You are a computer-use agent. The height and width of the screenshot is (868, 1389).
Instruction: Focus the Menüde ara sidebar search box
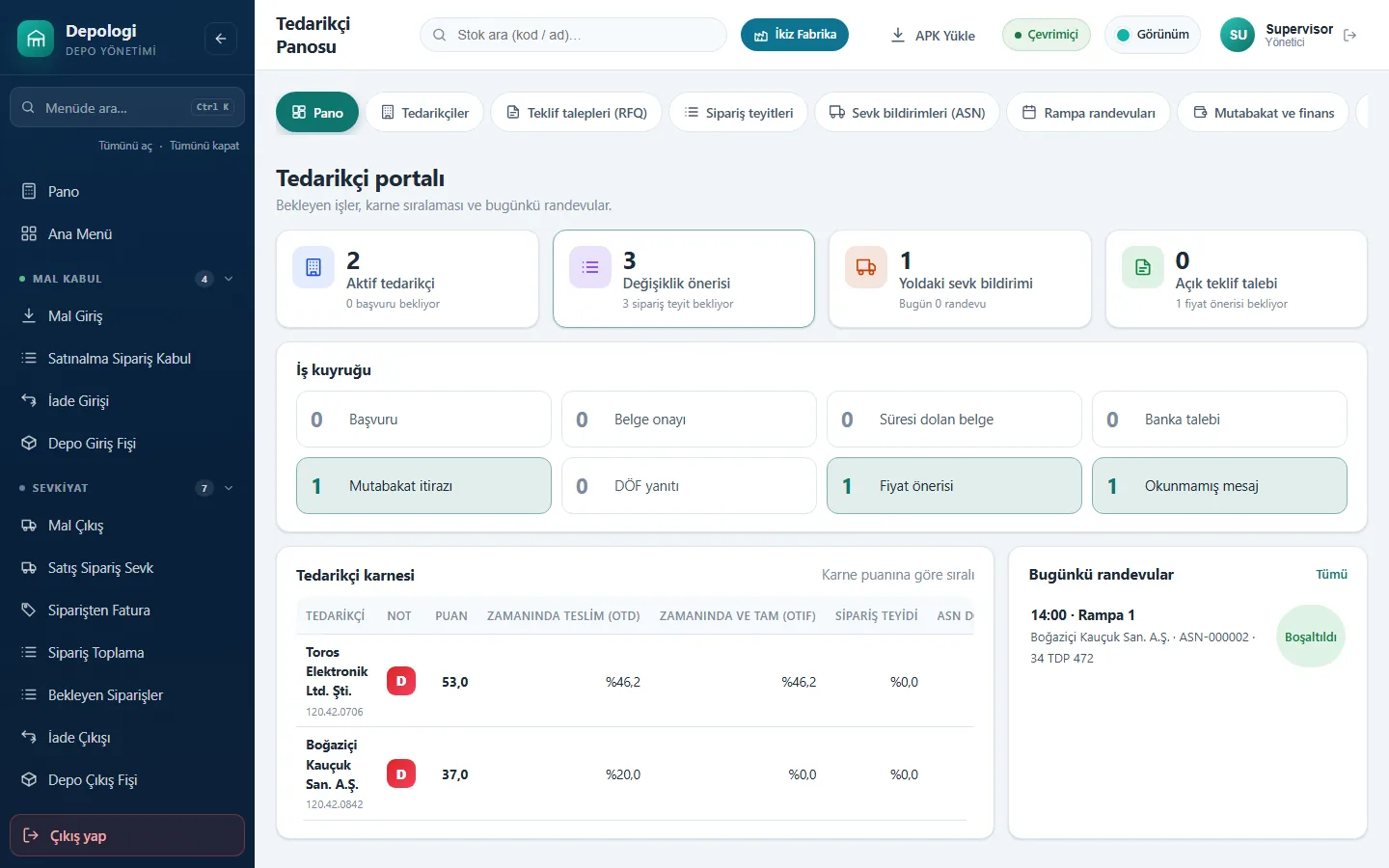click(127, 107)
